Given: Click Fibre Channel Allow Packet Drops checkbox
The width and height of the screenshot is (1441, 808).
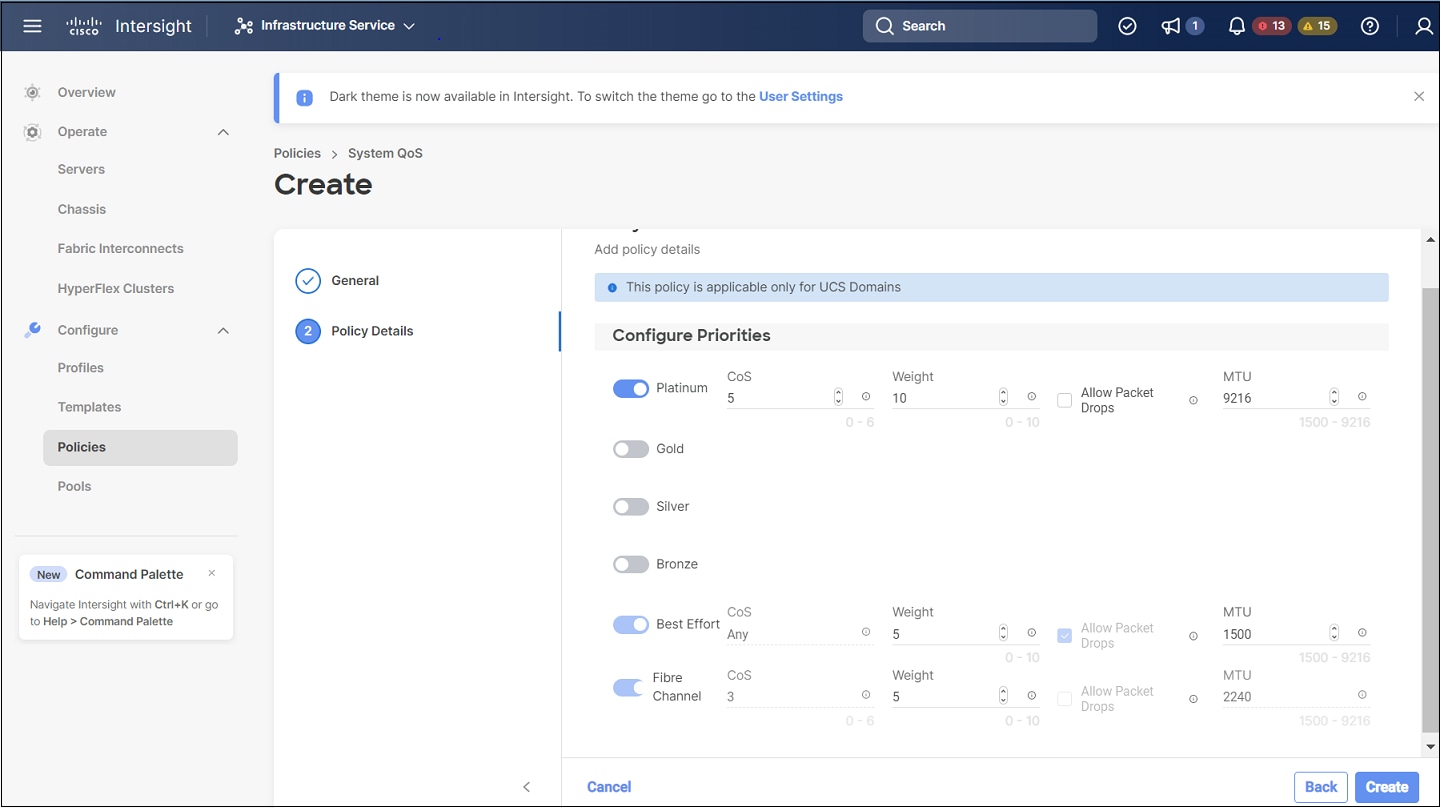Looking at the screenshot, I should tap(1064, 698).
